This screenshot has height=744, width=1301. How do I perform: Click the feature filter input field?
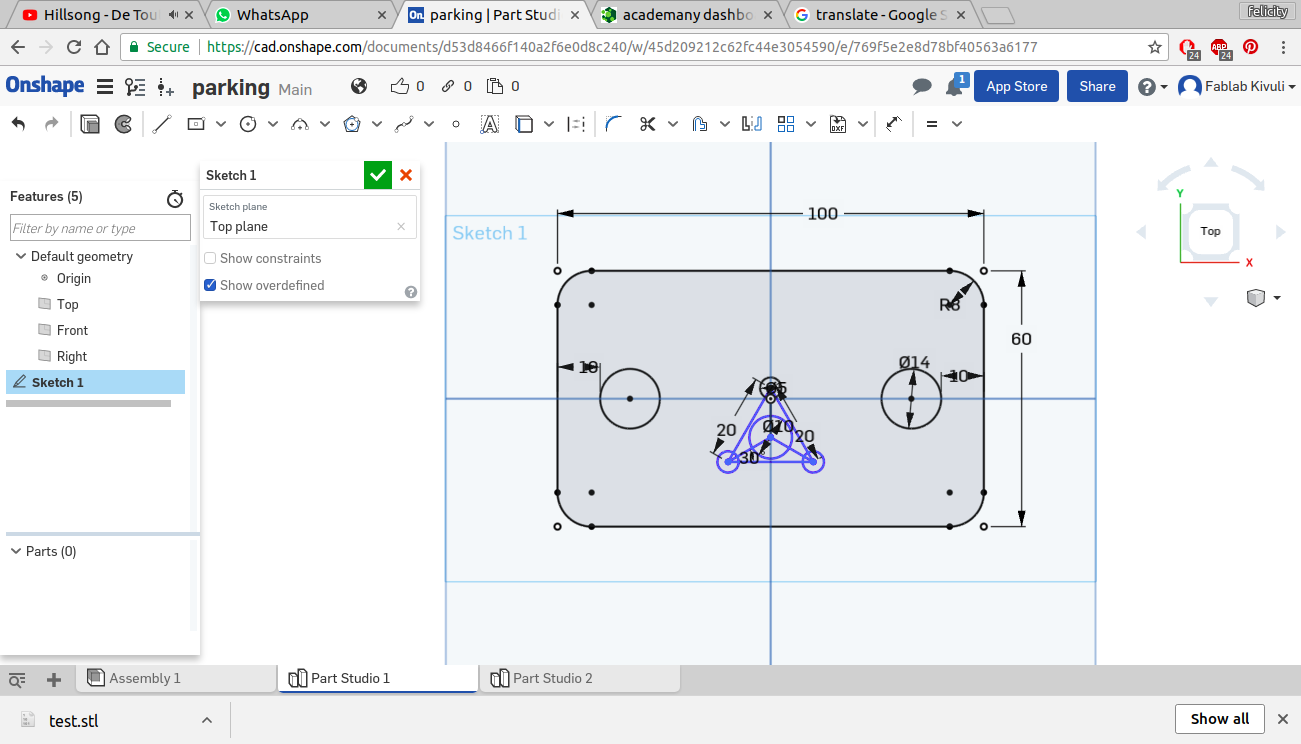99,228
